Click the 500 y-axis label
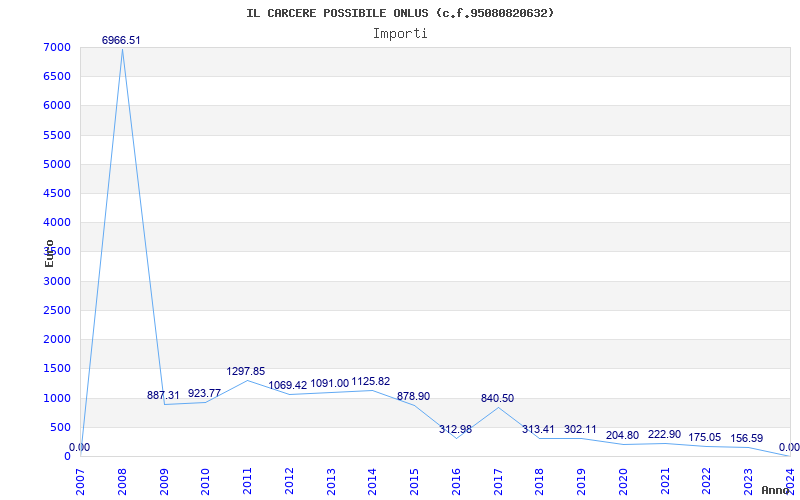Screen dimensions: 800x500 pyautogui.click(x=62, y=427)
